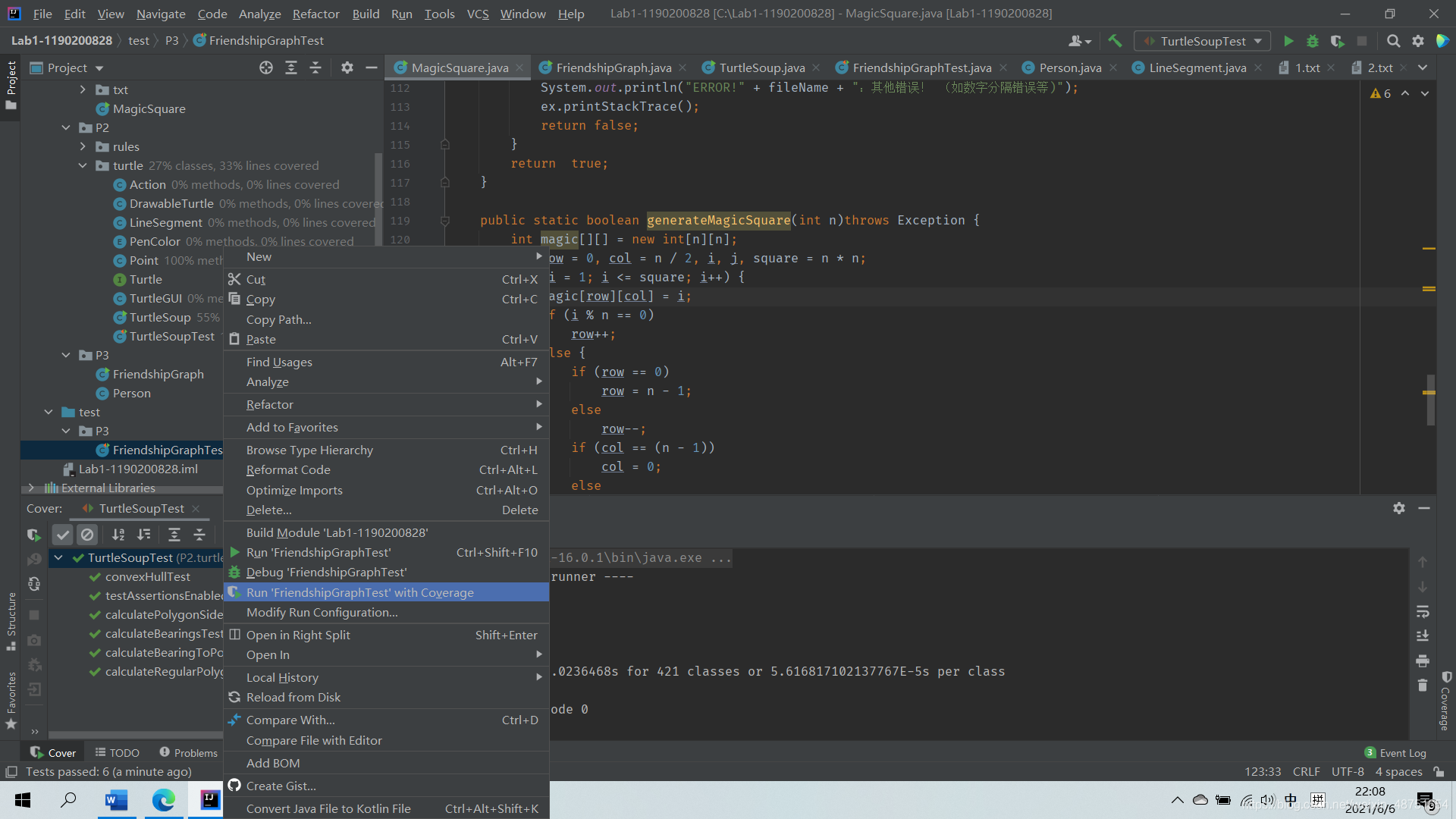The width and height of the screenshot is (1456, 819).
Task: Open Run panel settings gear
Action: (1399, 508)
